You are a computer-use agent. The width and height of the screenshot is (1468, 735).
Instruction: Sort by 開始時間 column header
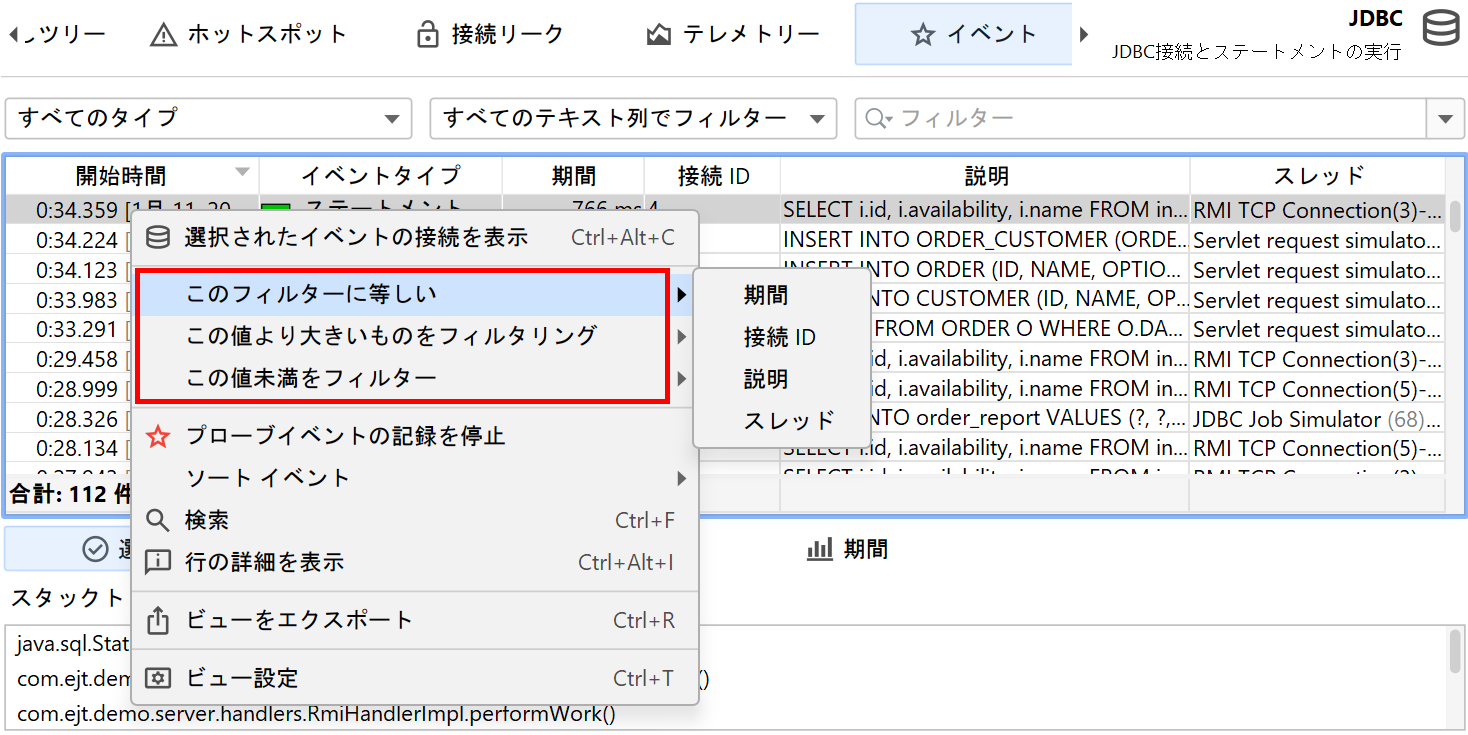(121, 176)
